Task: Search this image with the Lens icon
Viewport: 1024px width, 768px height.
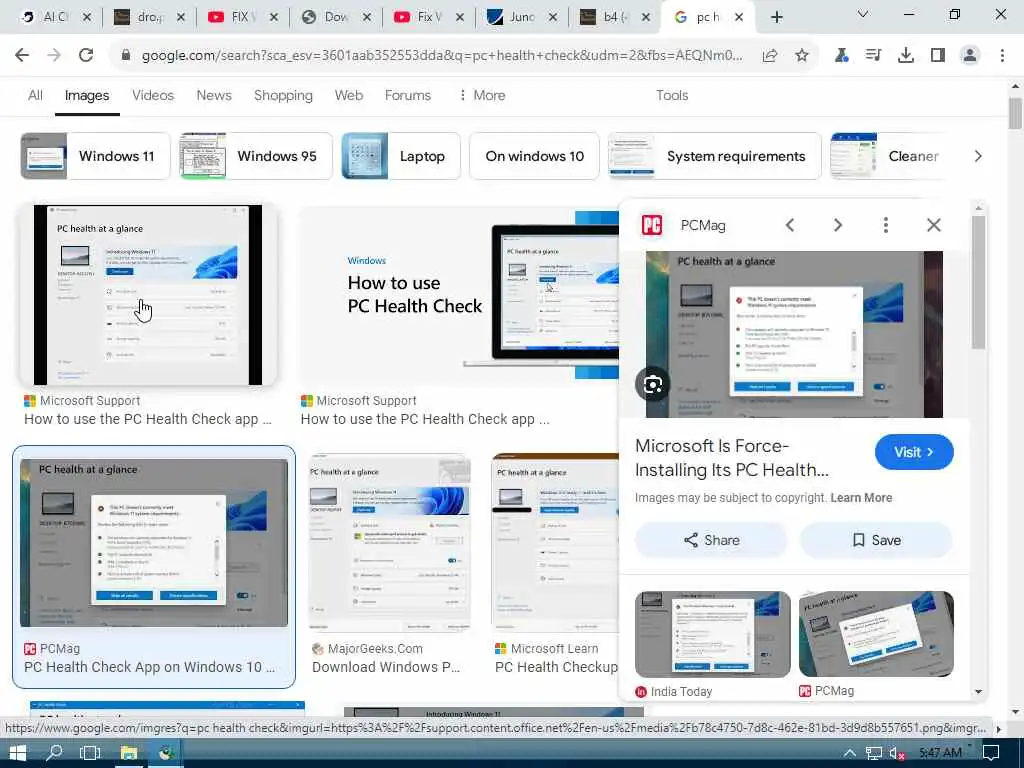Action: 652,385
